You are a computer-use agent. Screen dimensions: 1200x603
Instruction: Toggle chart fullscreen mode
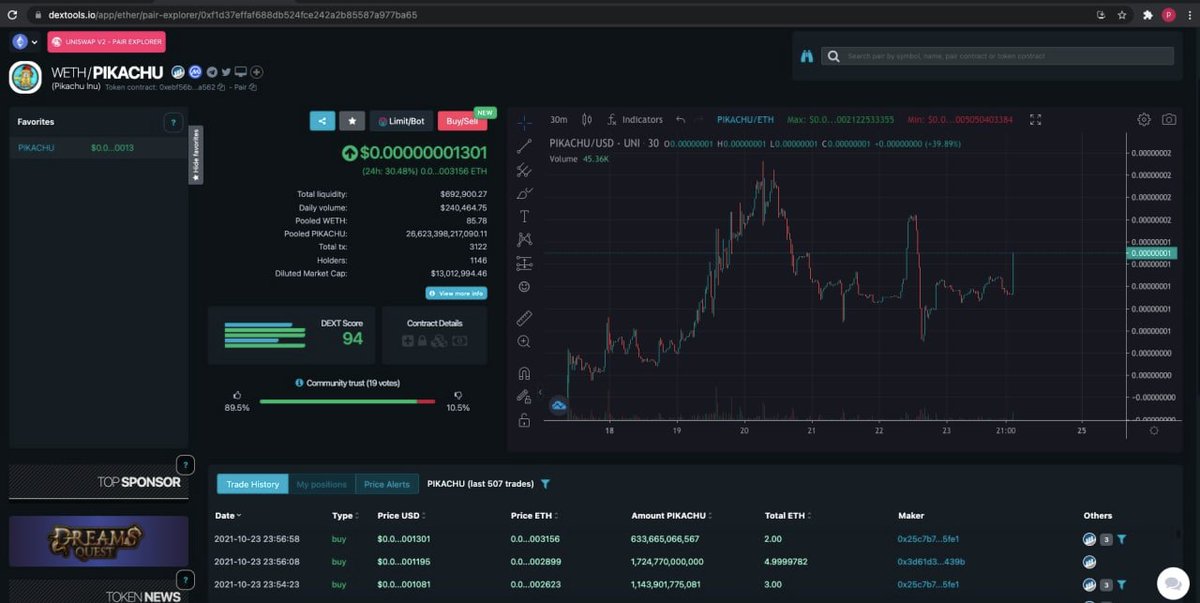pos(1035,120)
